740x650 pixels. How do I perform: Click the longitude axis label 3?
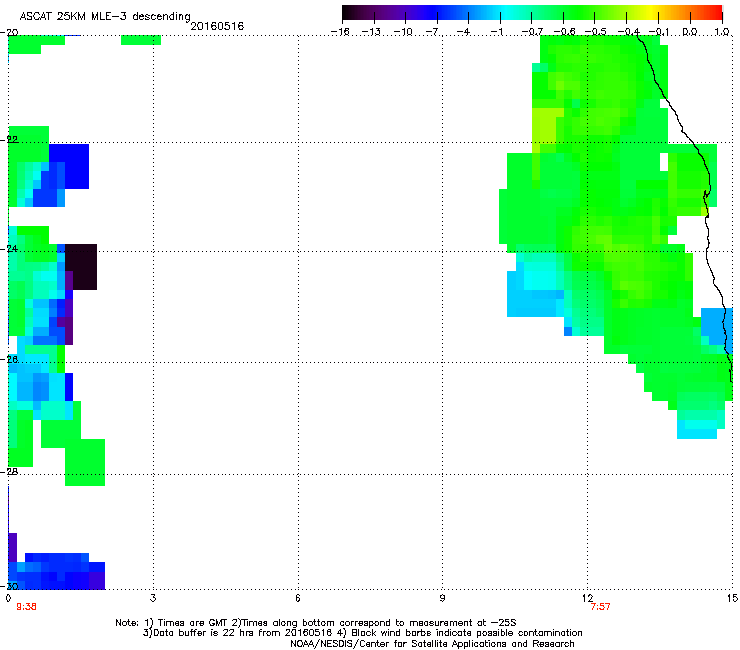click(x=153, y=599)
